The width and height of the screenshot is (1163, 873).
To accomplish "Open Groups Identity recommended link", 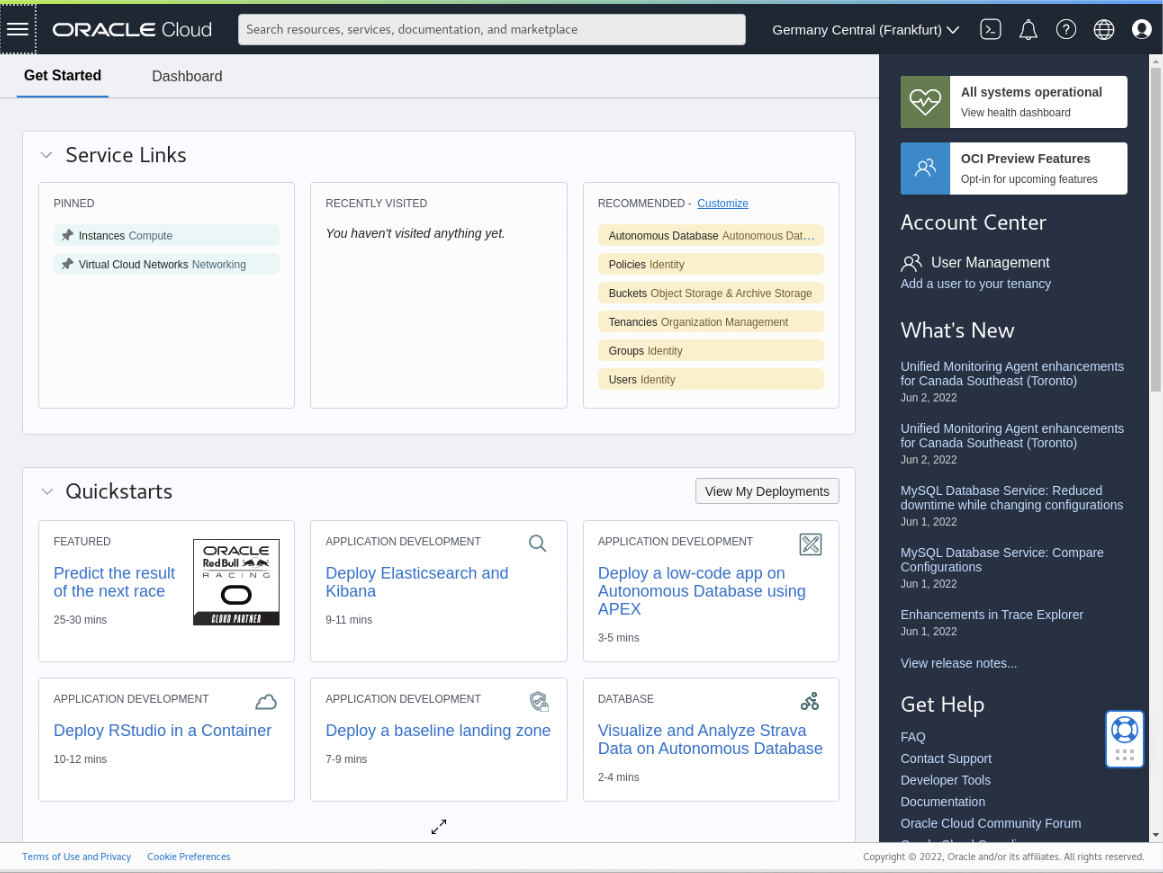I will pyautogui.click(x=711, y=351).
